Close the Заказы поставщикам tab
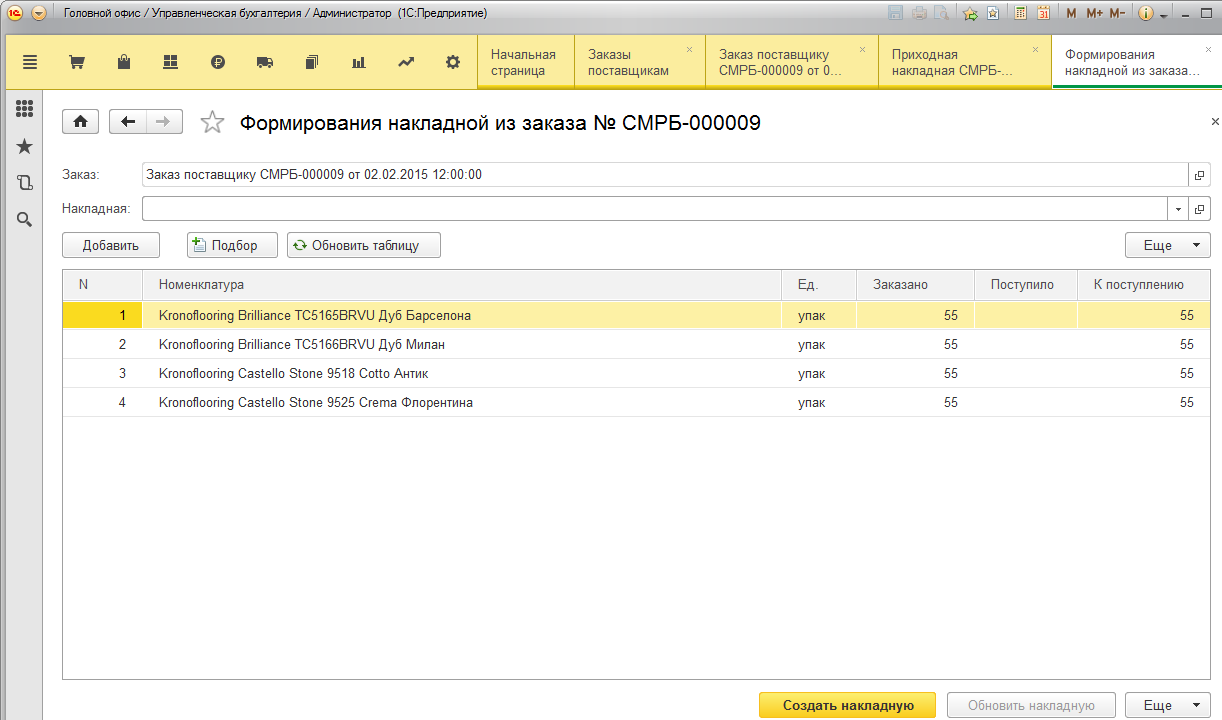Image resolution: width=1222 pixels, height=720 pixels. (689, 49)
